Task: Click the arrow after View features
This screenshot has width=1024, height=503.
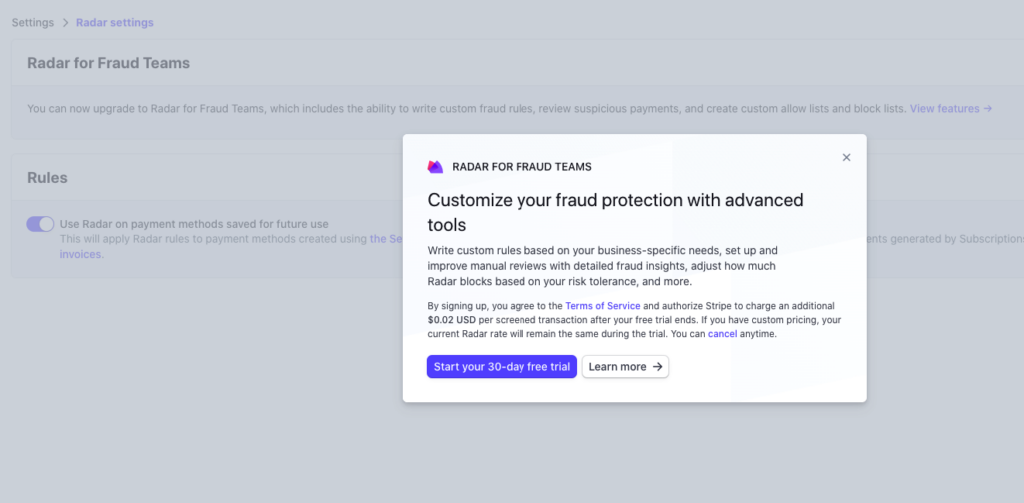Action: 987,108
